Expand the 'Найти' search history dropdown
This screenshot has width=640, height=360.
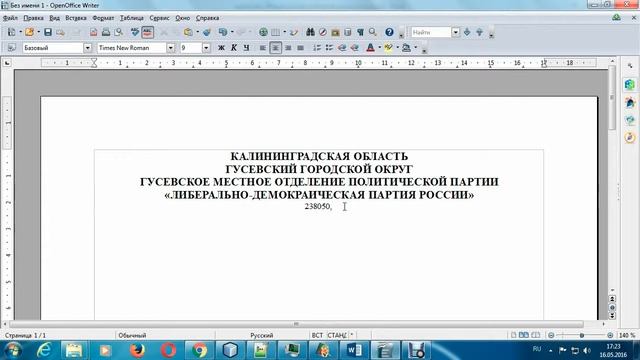point(456,32)
